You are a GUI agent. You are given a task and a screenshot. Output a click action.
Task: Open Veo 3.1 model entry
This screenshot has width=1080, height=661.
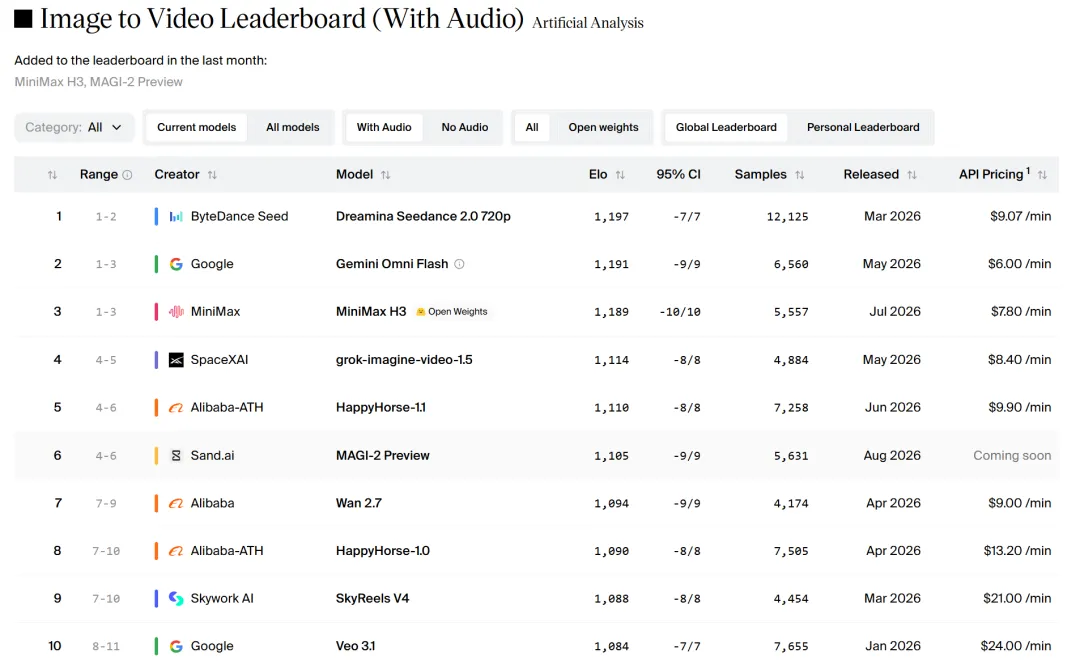(x=355, y=647)
